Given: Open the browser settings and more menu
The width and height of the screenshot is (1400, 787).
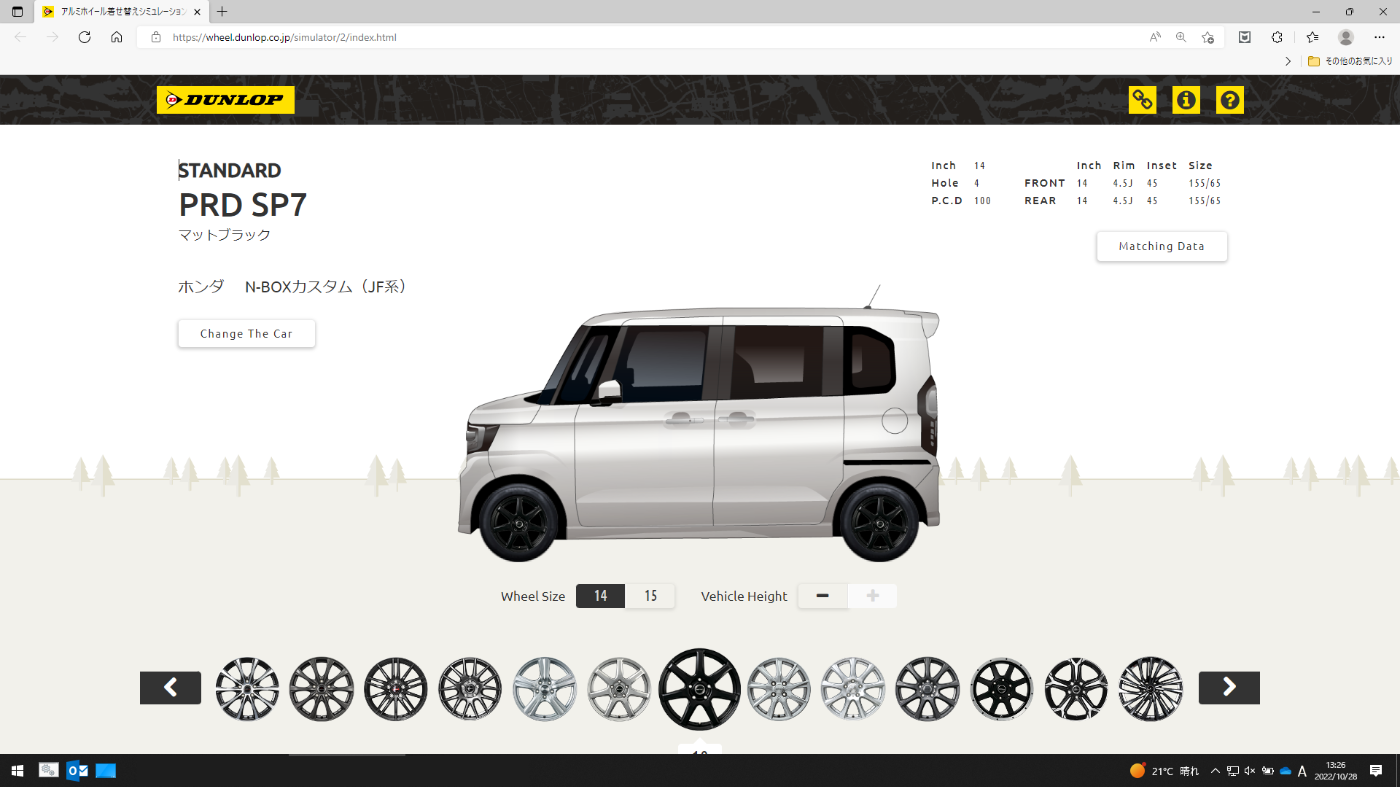Looking at the screenshot, I should click(x=1379, y=37).
